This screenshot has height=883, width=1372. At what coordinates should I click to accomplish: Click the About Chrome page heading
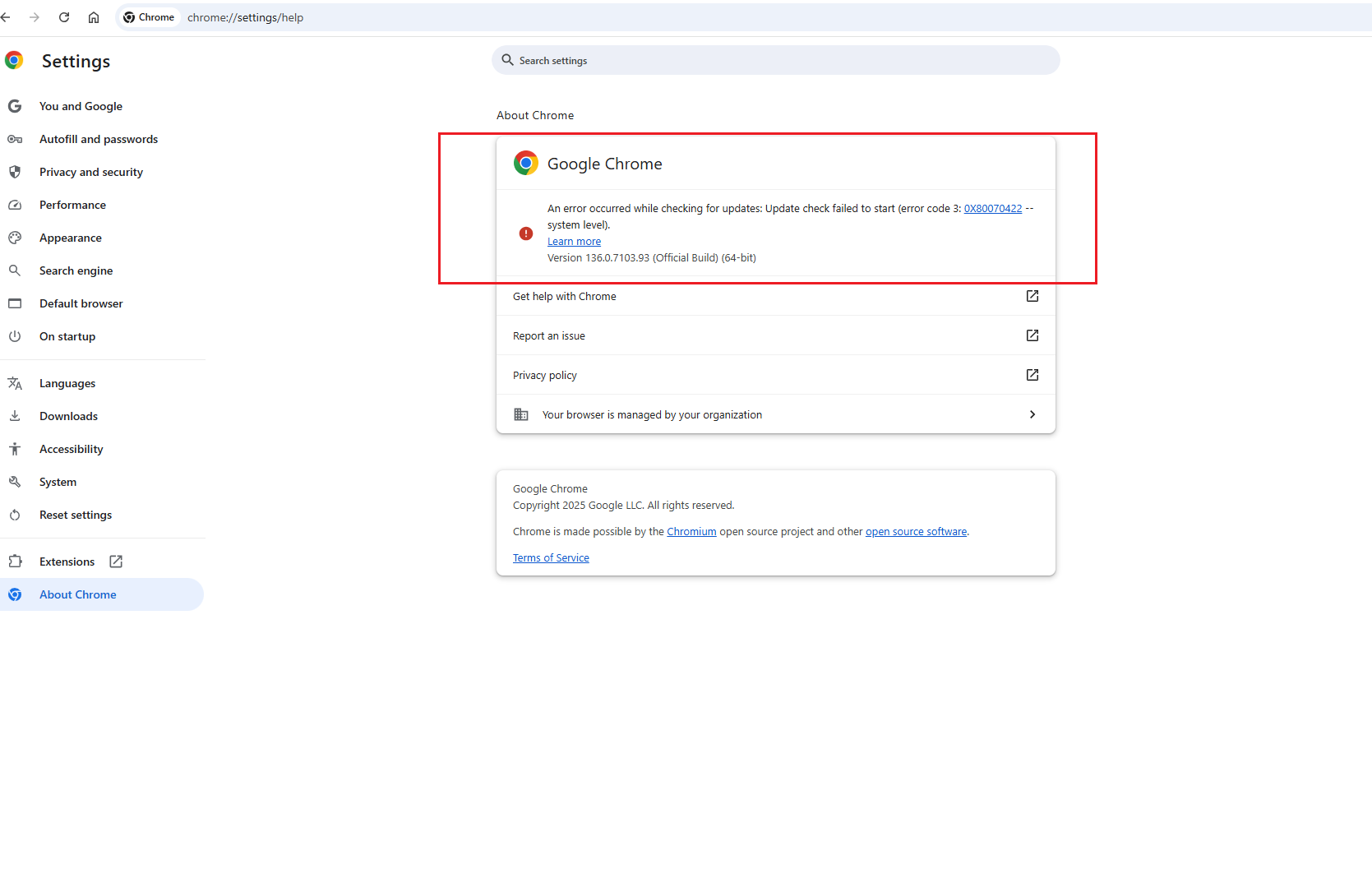pos(535,115)
